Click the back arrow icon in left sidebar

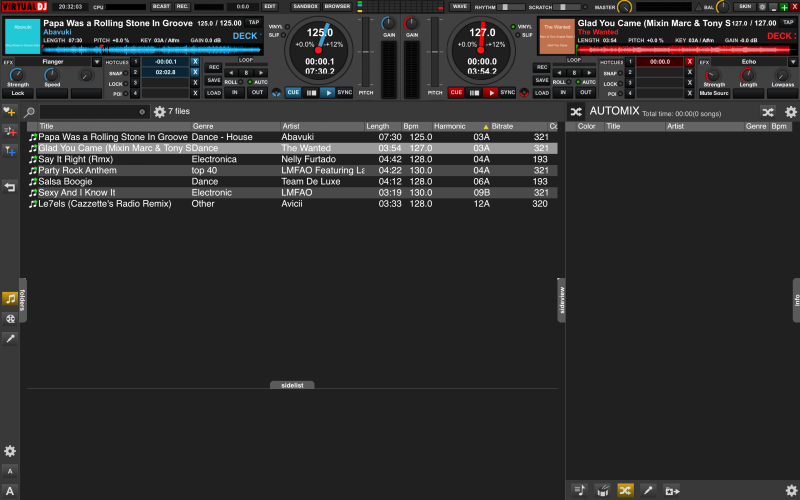9,187
